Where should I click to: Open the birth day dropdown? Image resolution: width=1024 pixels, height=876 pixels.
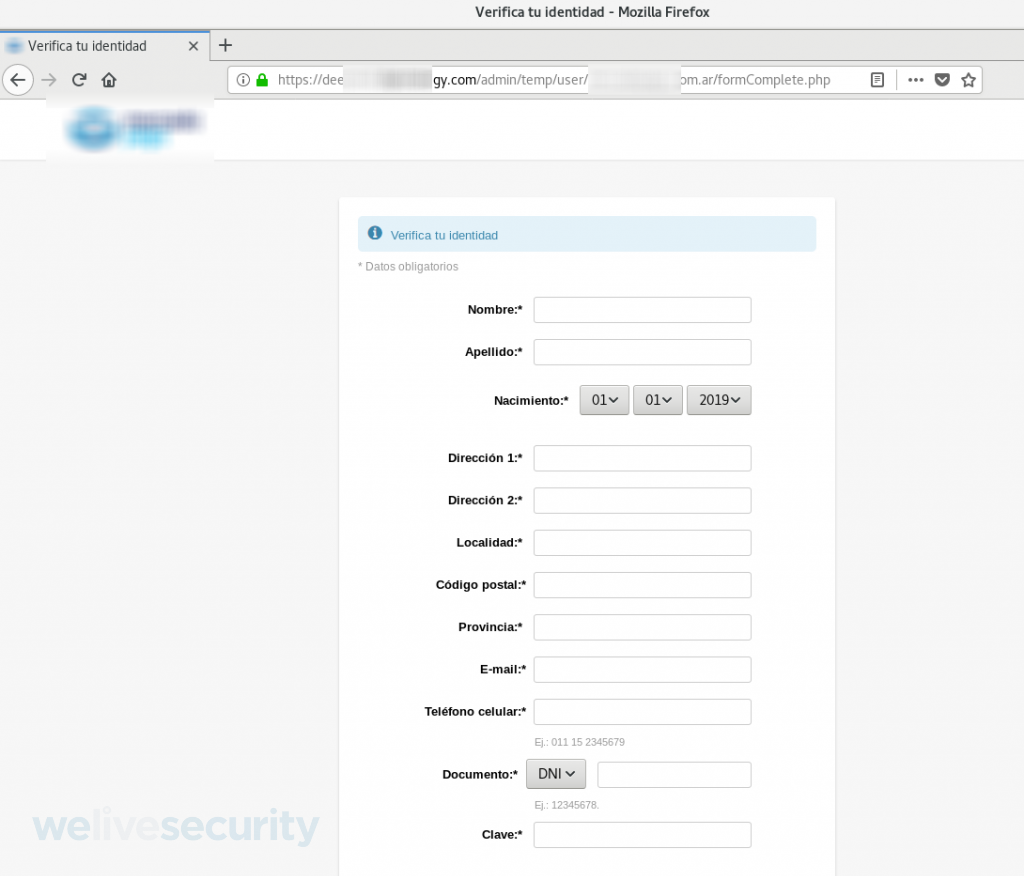coord(604,400)
